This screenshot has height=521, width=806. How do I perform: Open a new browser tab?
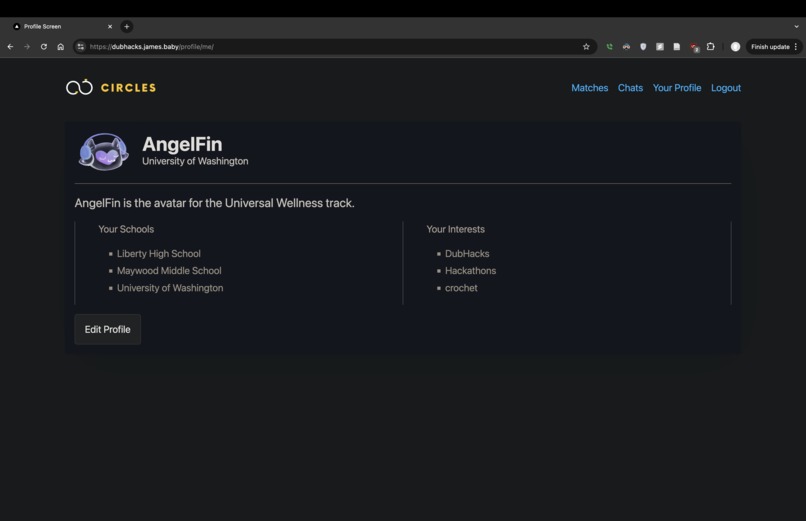click(127, 26)
